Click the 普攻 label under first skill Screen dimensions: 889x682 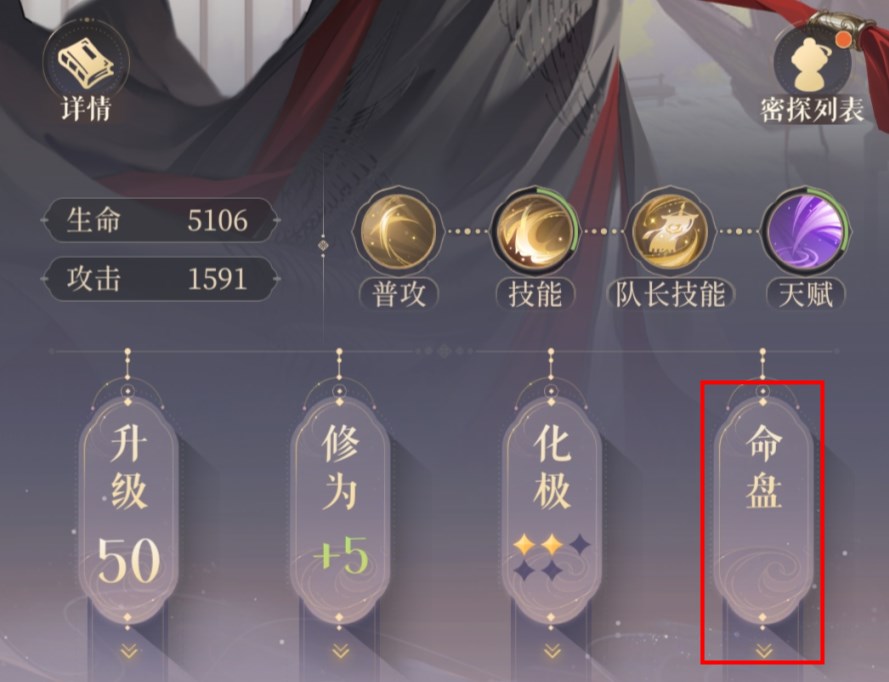point(399,294)
